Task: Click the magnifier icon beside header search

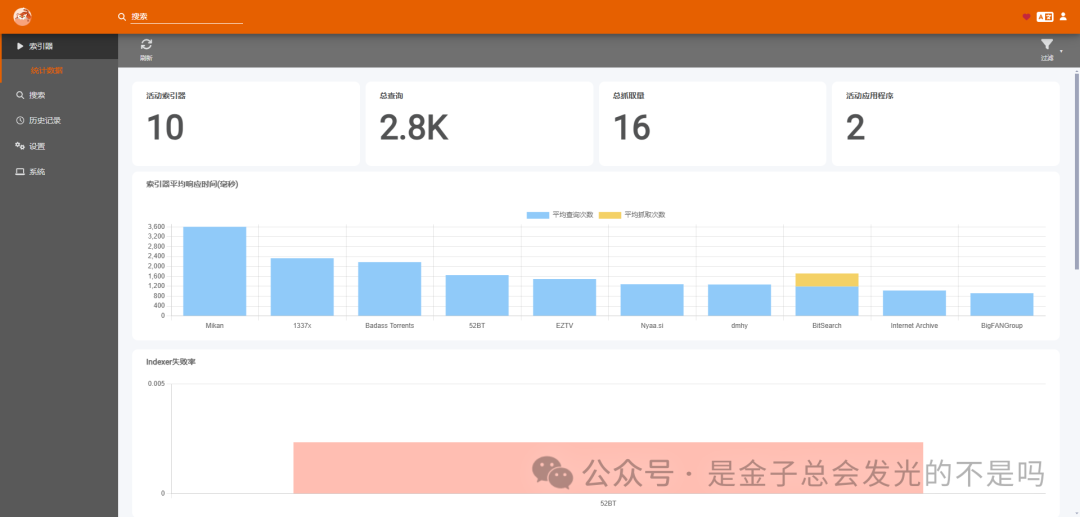Action: click(x=122, y=17)
